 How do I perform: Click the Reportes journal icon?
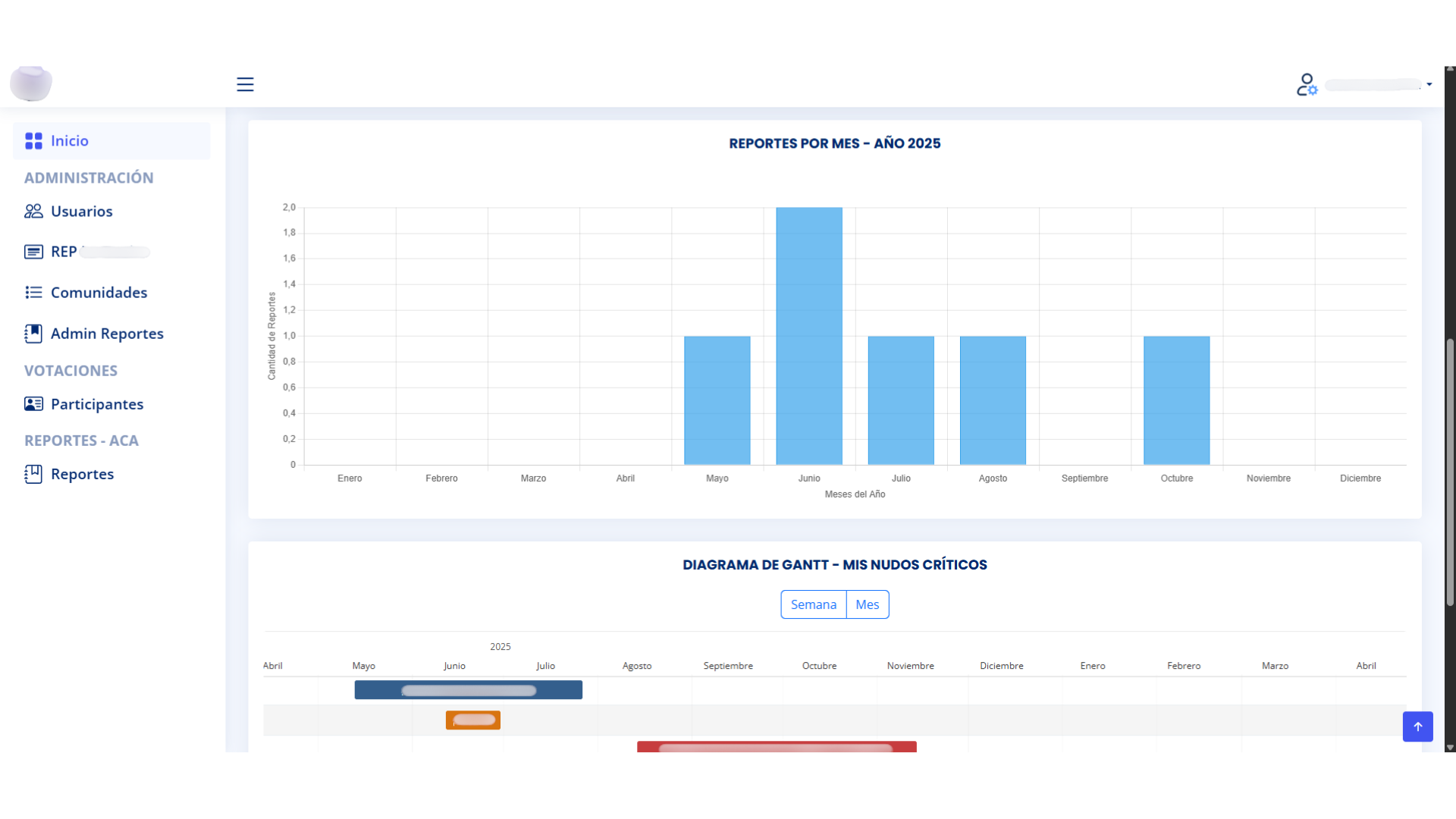click(33, 474)
